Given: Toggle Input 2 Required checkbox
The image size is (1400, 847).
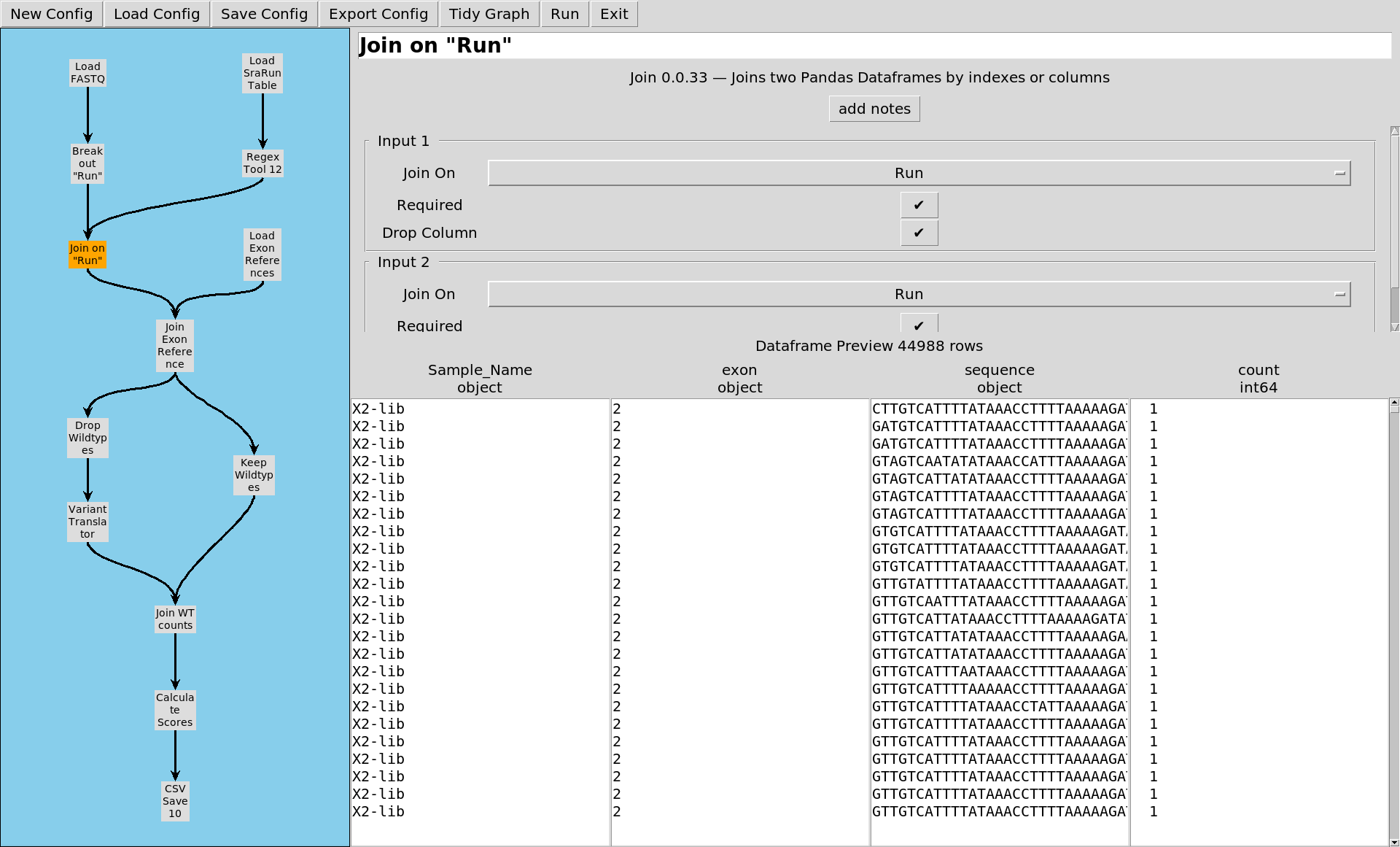Looking at the screenshot, I should [919, 325].
